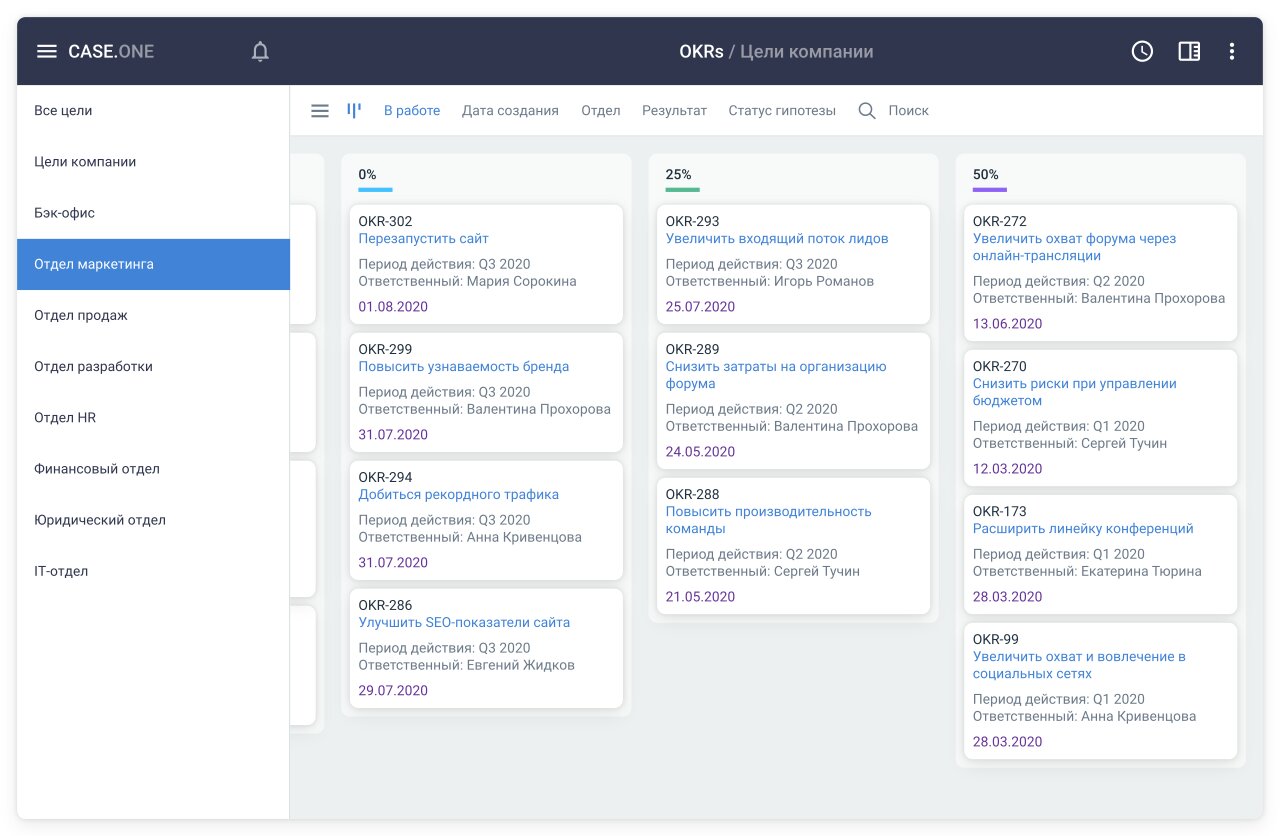Screen dimensions: 1280x836
Task: Open the 'Результат' filter
Action: coord(674,111)
